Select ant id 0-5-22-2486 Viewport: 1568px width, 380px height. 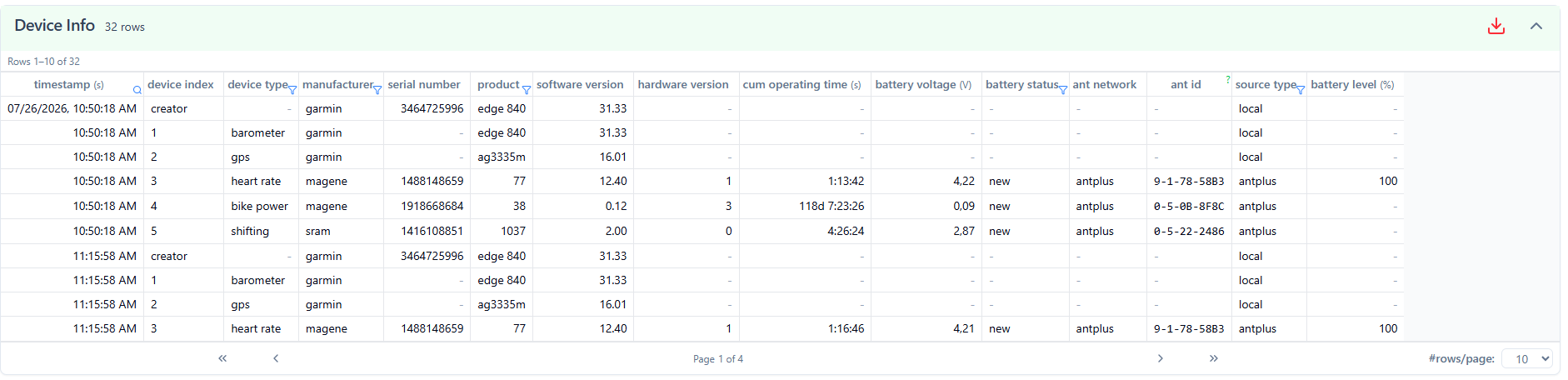tap(1189, 231)
